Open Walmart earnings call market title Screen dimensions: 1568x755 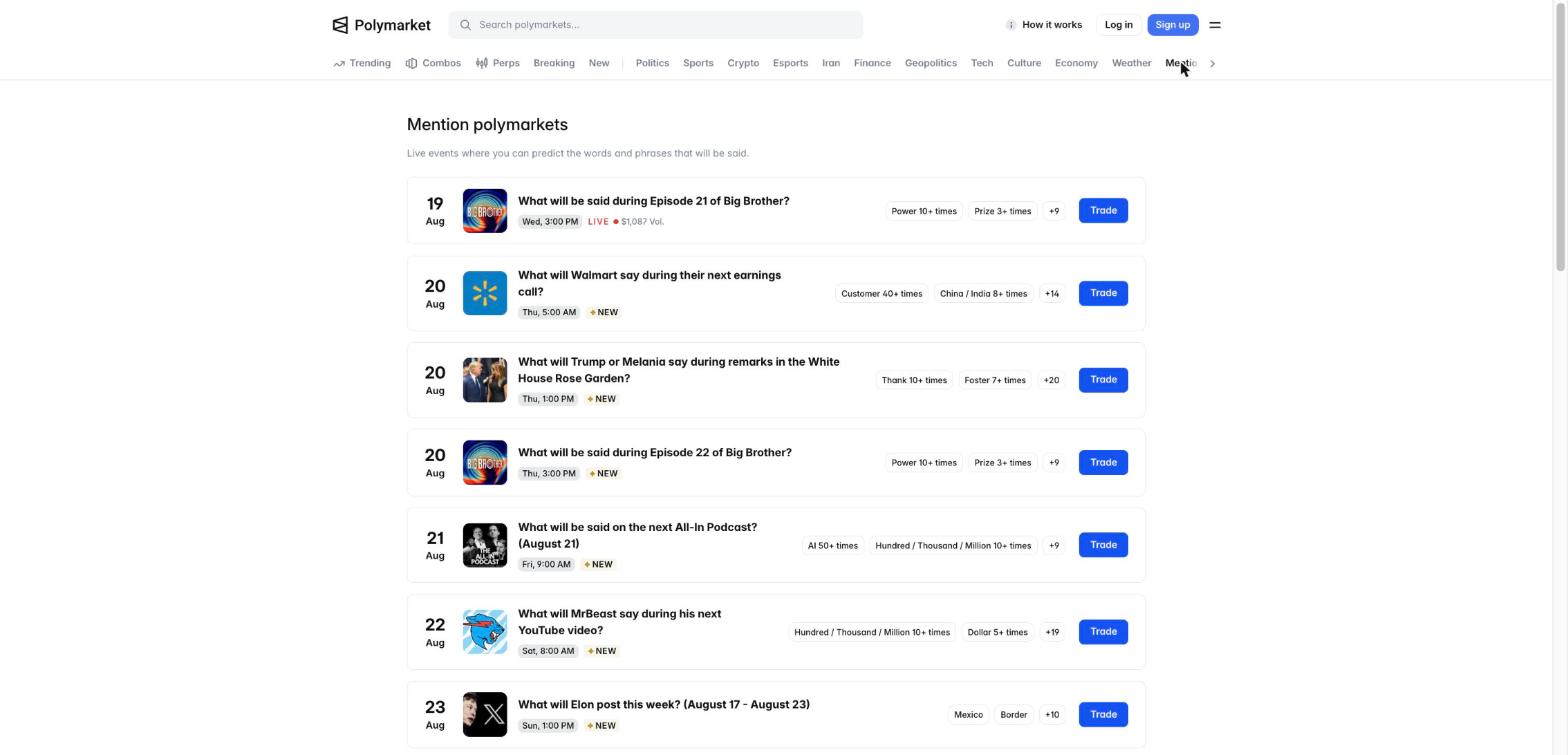pos(649,283)
